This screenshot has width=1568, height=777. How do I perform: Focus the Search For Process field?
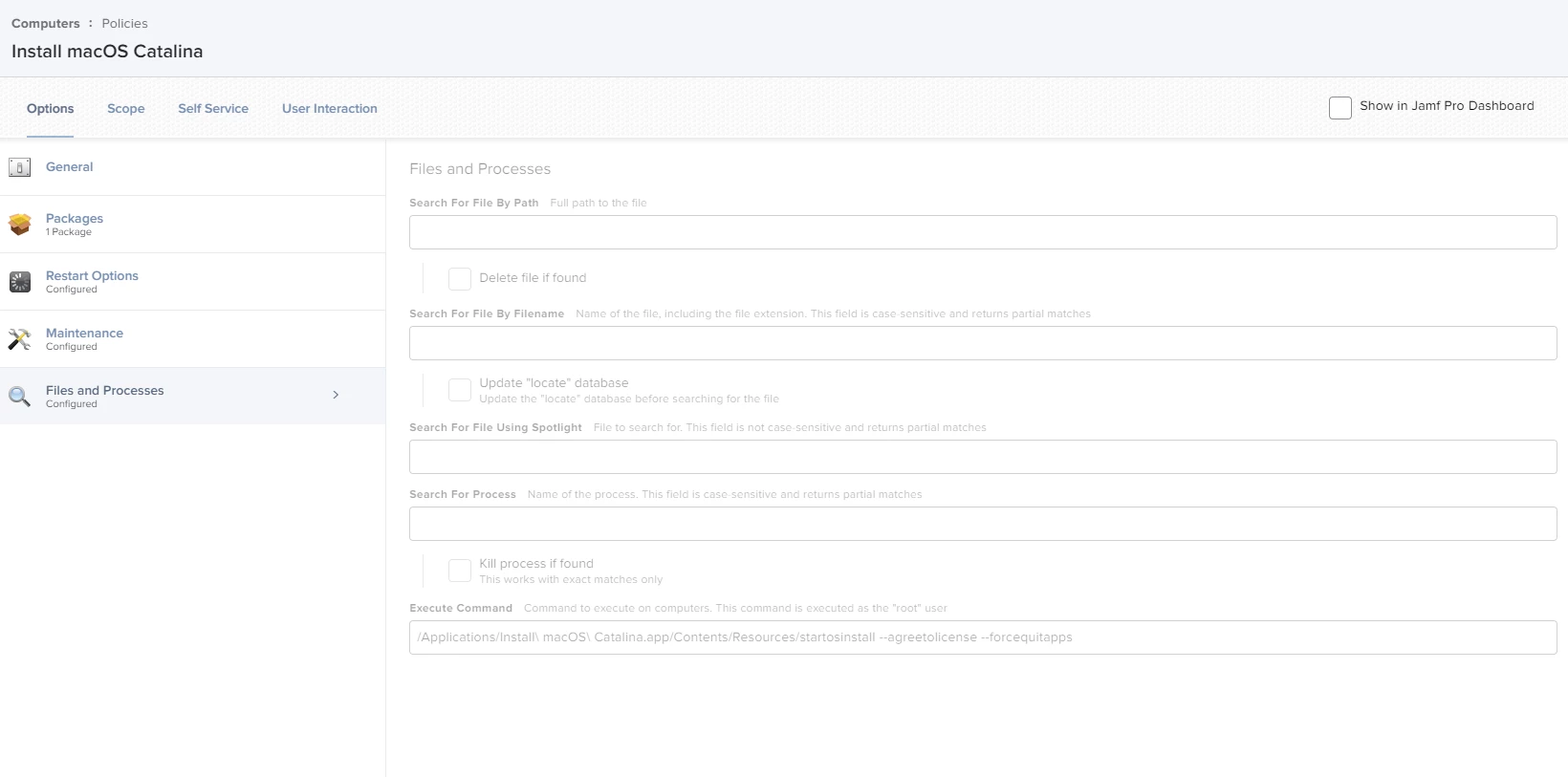pyautogui.click(x=983, y=524)
